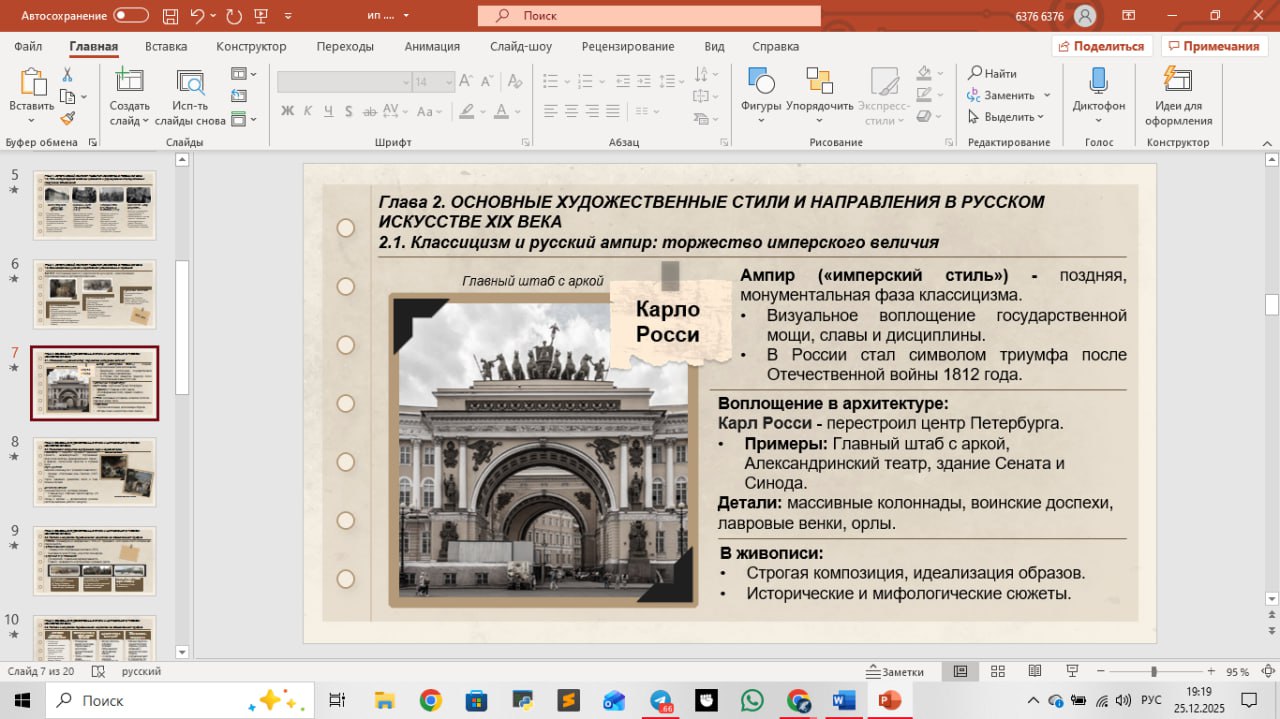Viewport: 1280px width, 719px height.
Task: Click the center alignment icon
Action: 570,111
